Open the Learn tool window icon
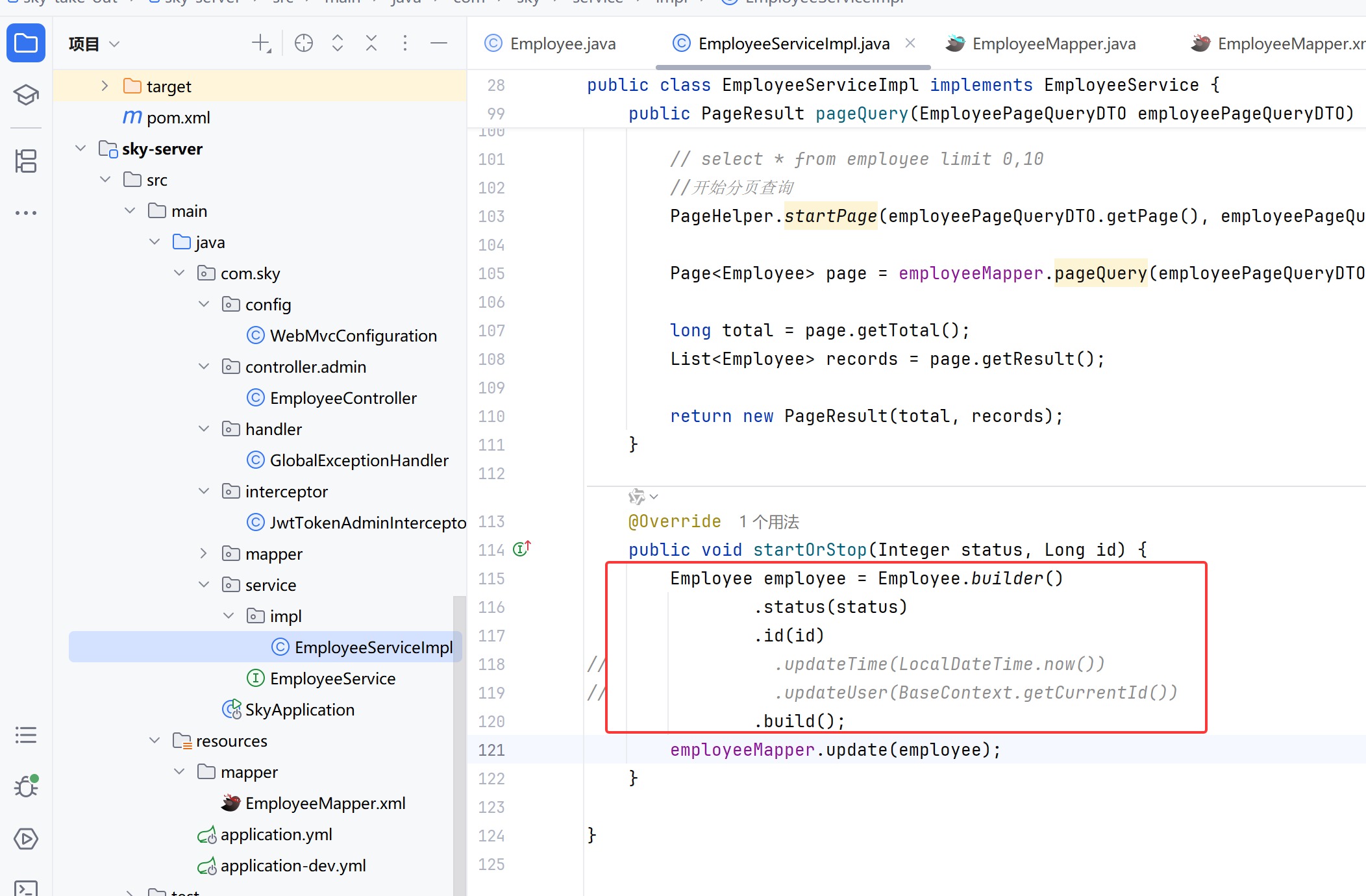This screenshot has height=896, width=1366. 26,95
